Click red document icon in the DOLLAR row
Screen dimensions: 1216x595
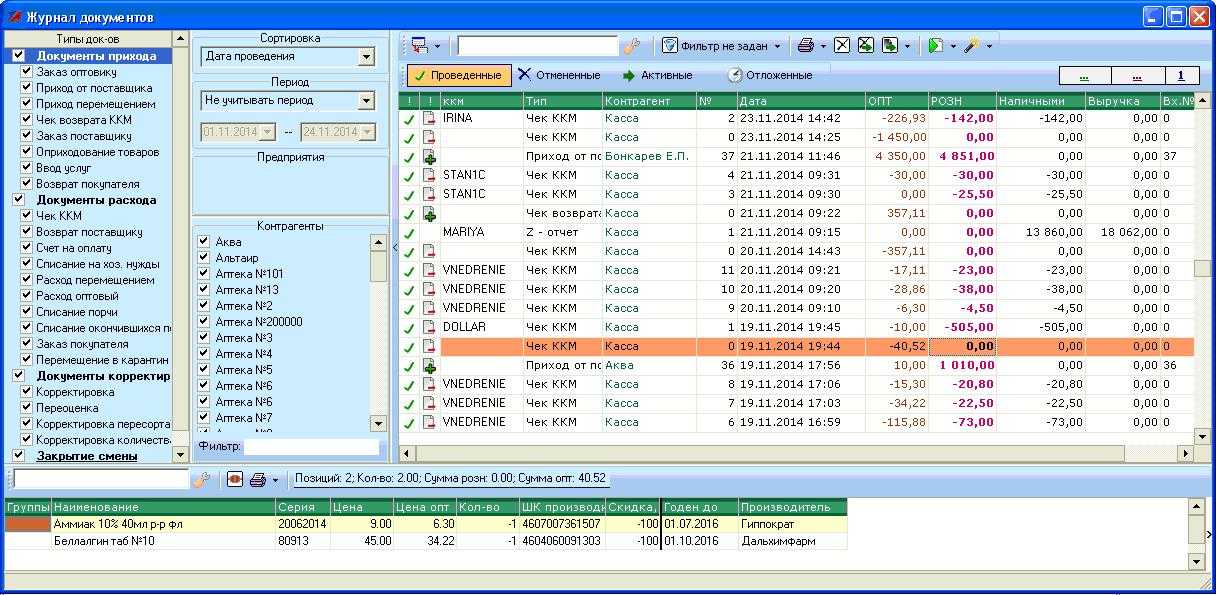(430, 328)
